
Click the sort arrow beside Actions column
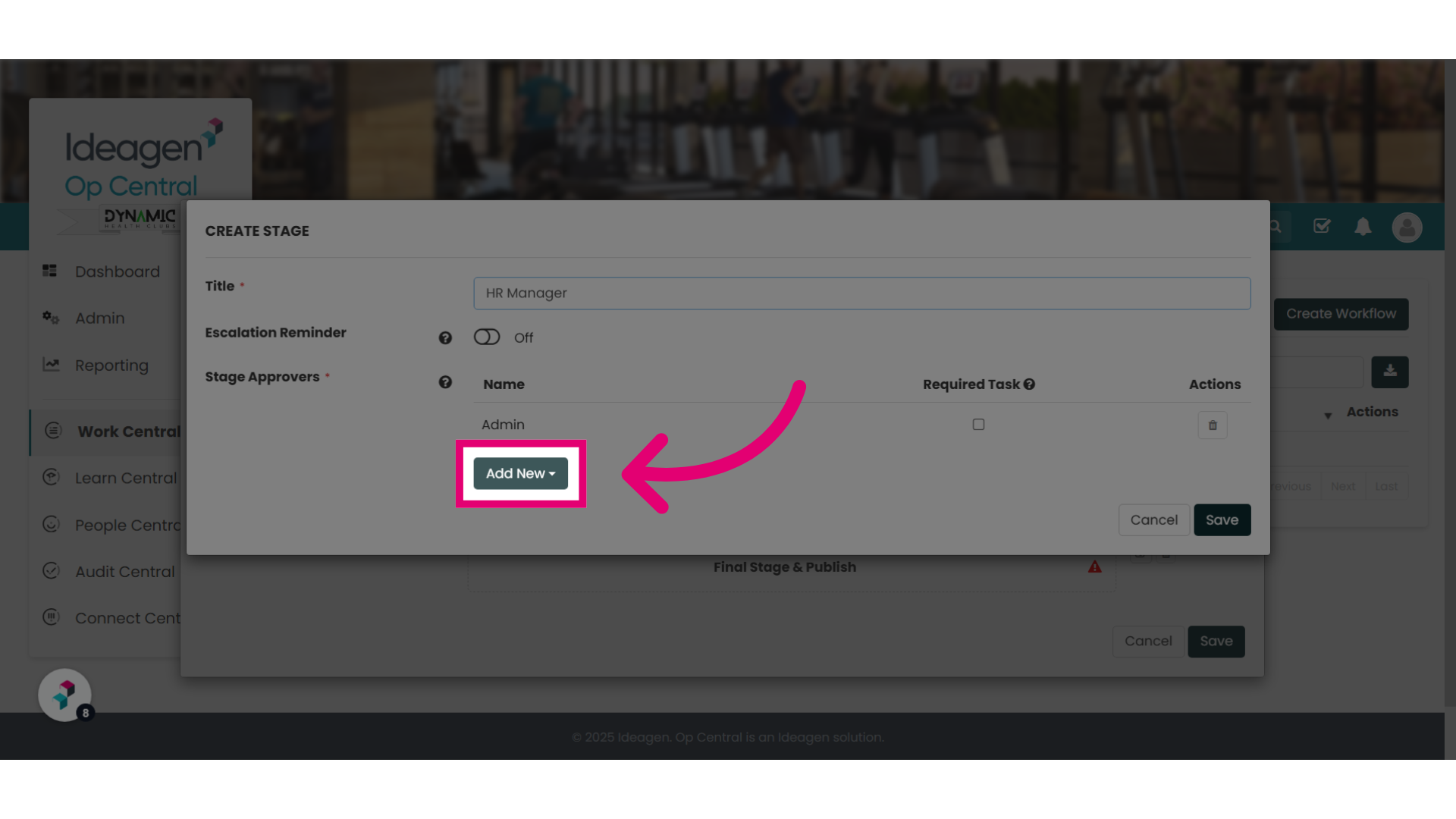[x=1328, y=416]
